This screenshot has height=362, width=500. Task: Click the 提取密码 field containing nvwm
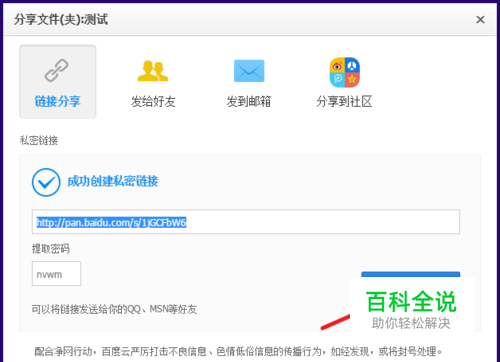pos(56,274)
